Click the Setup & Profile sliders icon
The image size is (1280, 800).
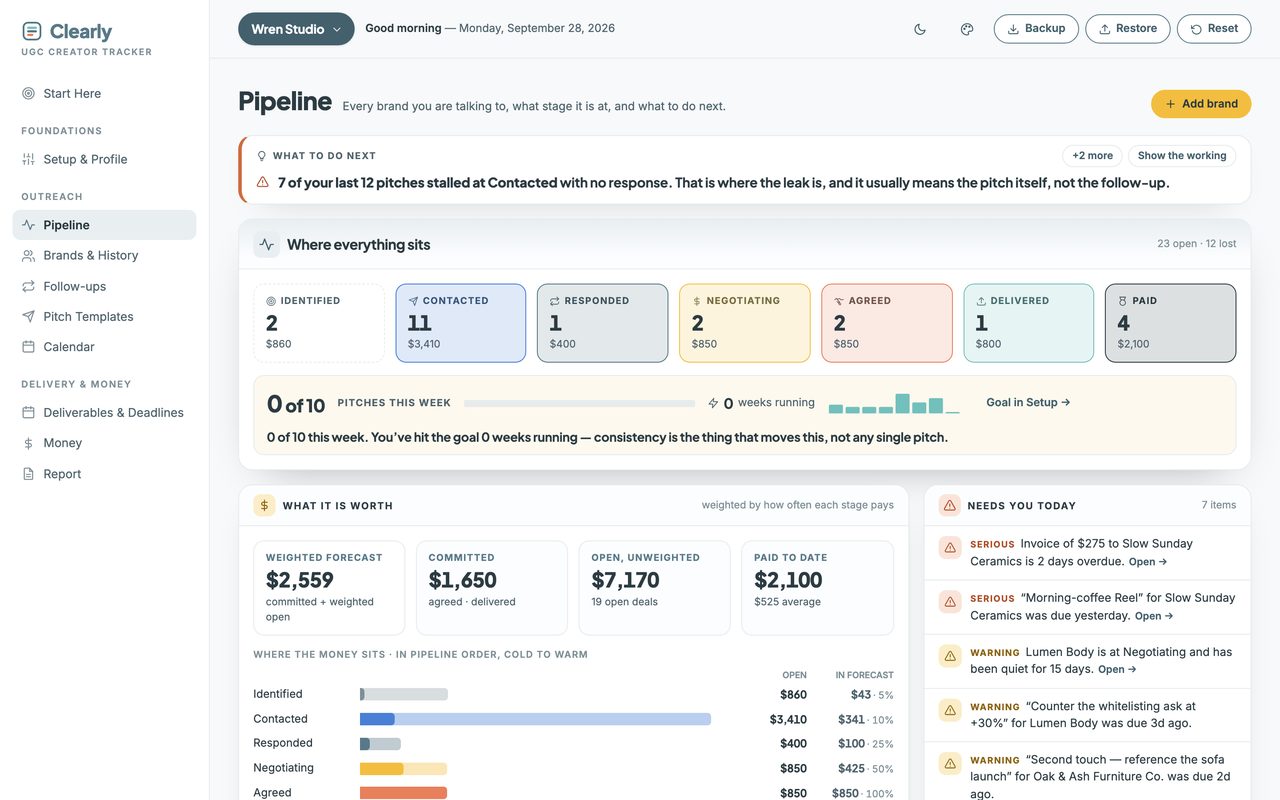tap(28, 159)
